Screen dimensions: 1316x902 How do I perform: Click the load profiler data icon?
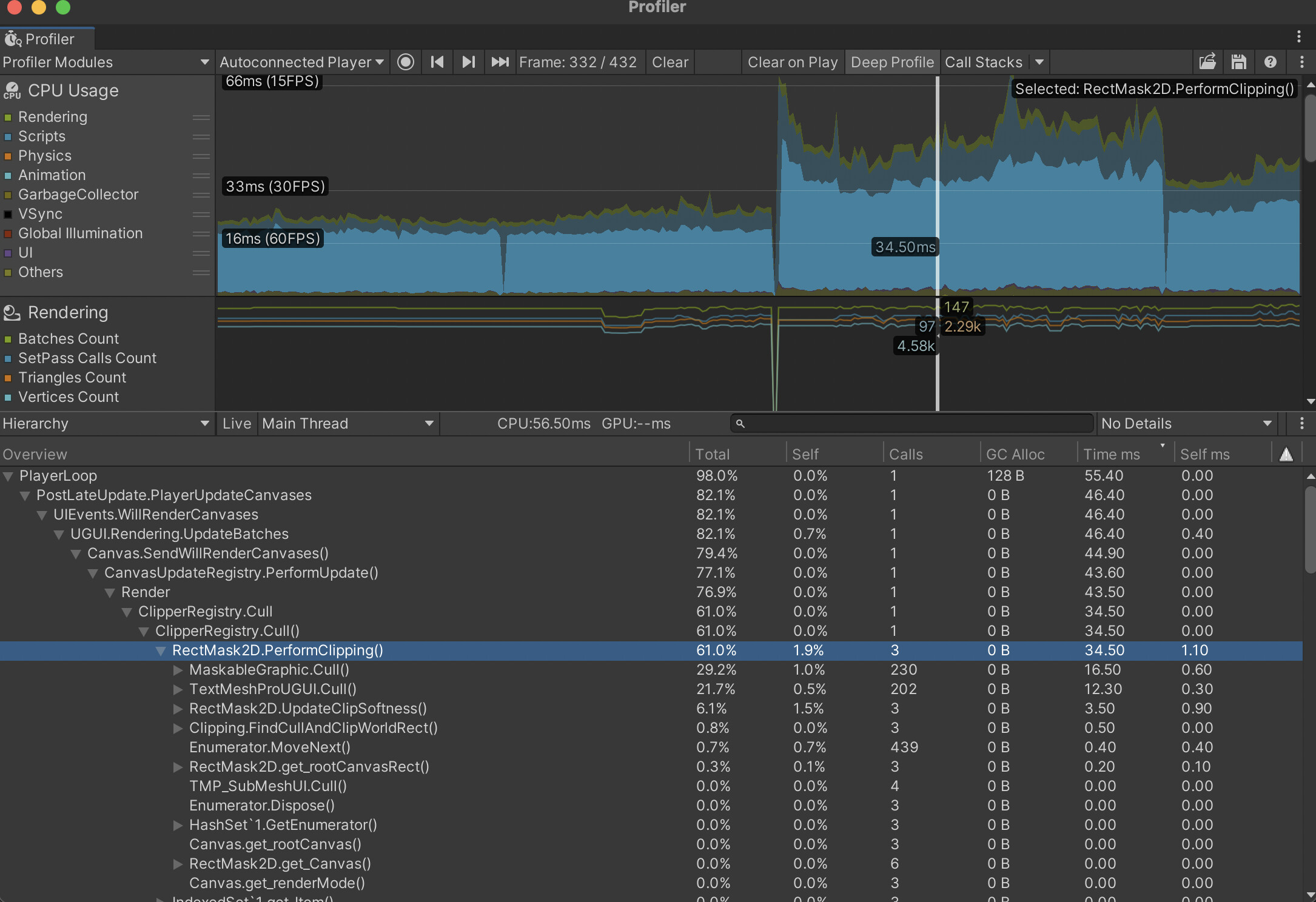tap(1207, 62)
